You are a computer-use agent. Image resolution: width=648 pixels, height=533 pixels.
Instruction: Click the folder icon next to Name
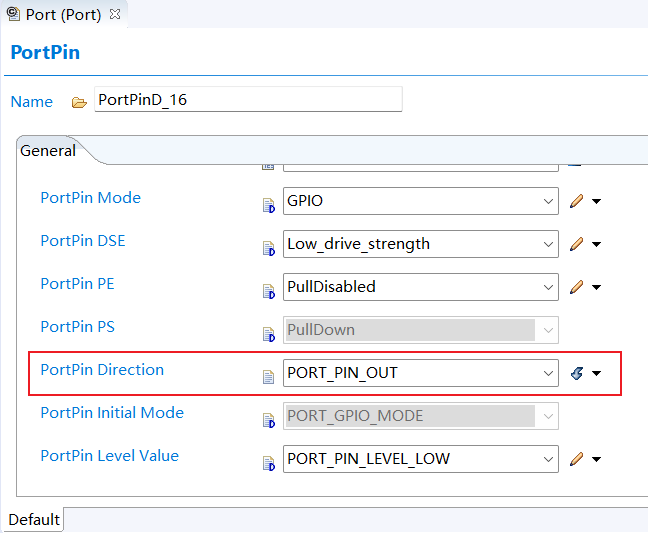click(79, 102)
